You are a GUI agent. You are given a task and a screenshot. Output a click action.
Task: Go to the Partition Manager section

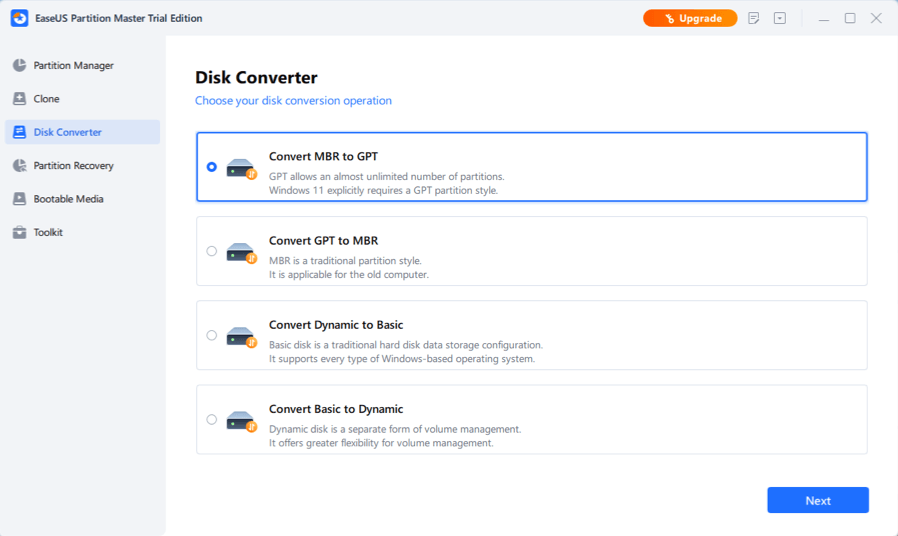[x=73, y=66]
